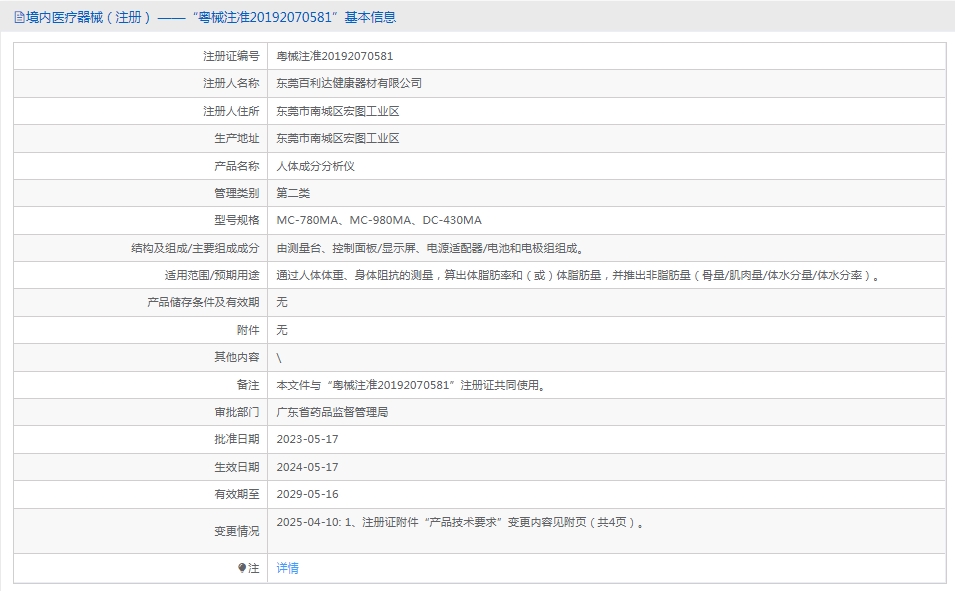
Task: Click the 审批部门 label
Action: (236, 412)
